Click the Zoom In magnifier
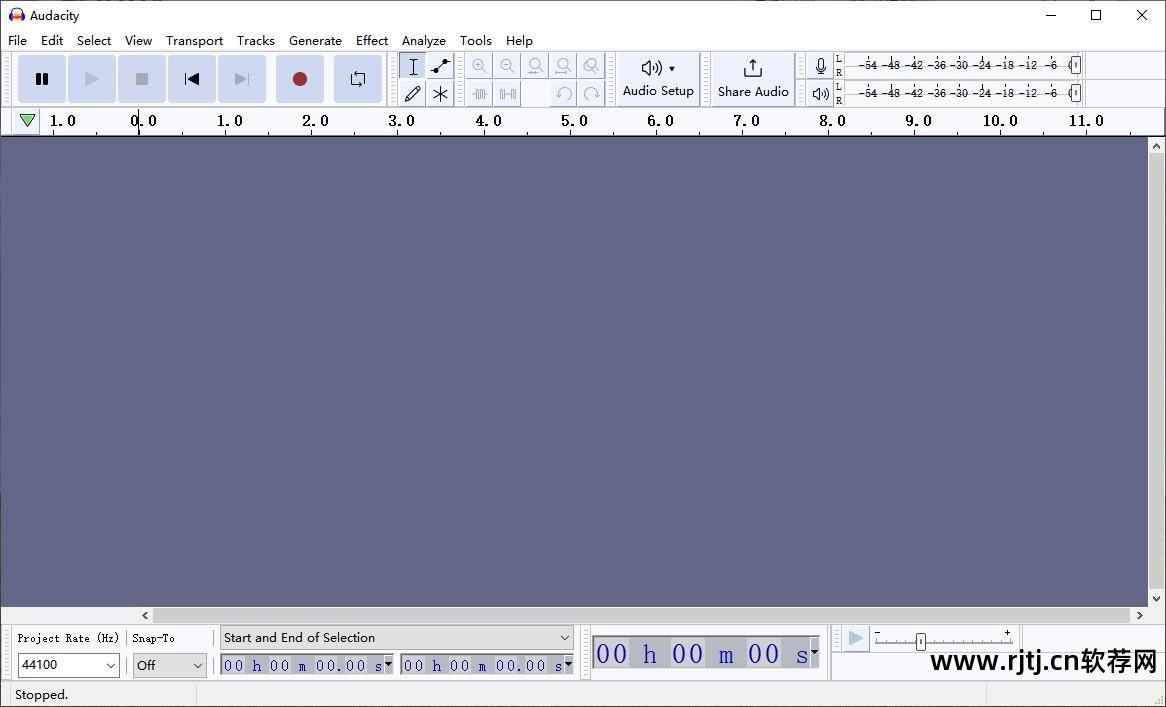1166x707 pixels. 480,66
